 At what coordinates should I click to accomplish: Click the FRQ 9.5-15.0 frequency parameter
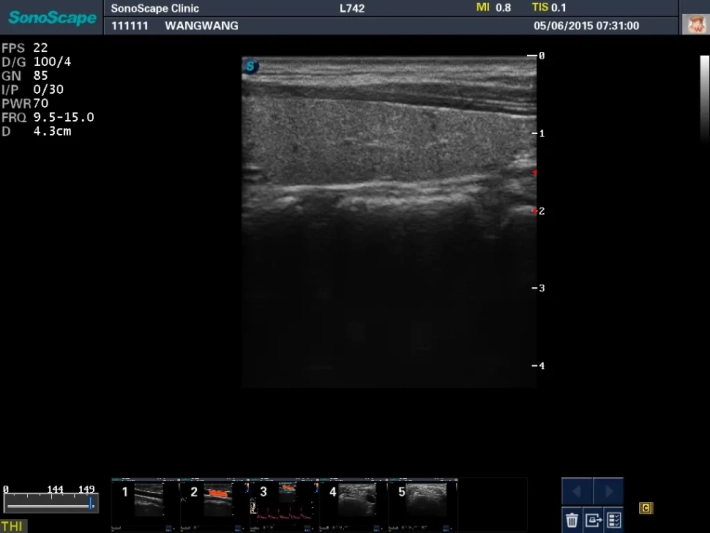[x=49, y=117]
